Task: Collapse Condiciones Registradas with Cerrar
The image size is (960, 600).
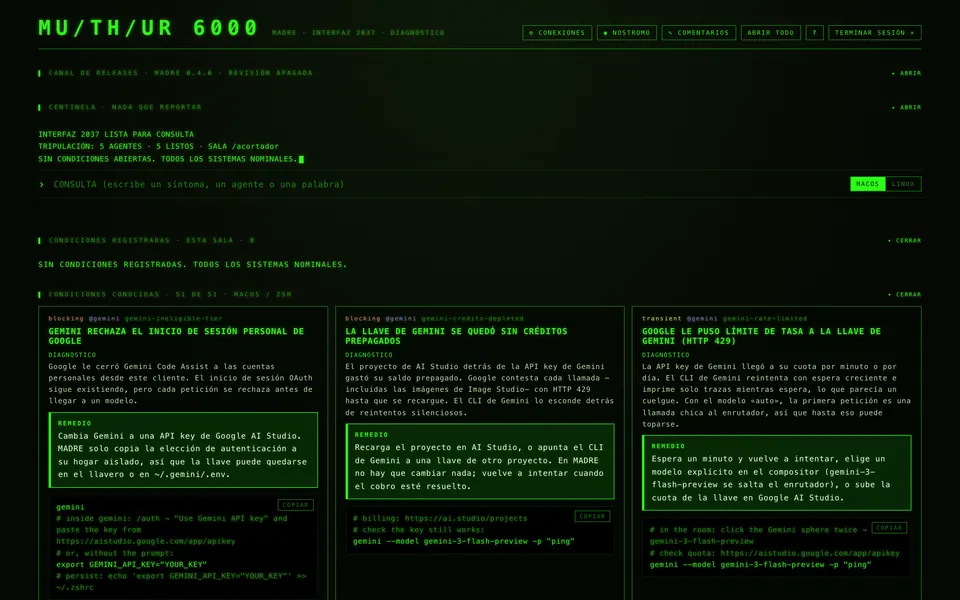Action: click(x=904, y=241)
